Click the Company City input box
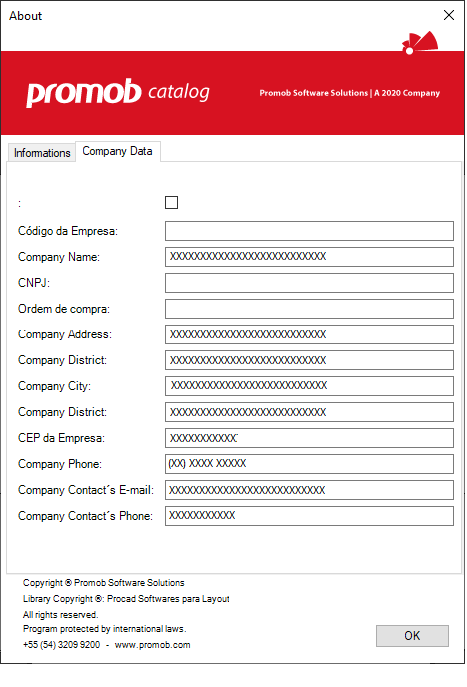 click(x=309, y=386)
